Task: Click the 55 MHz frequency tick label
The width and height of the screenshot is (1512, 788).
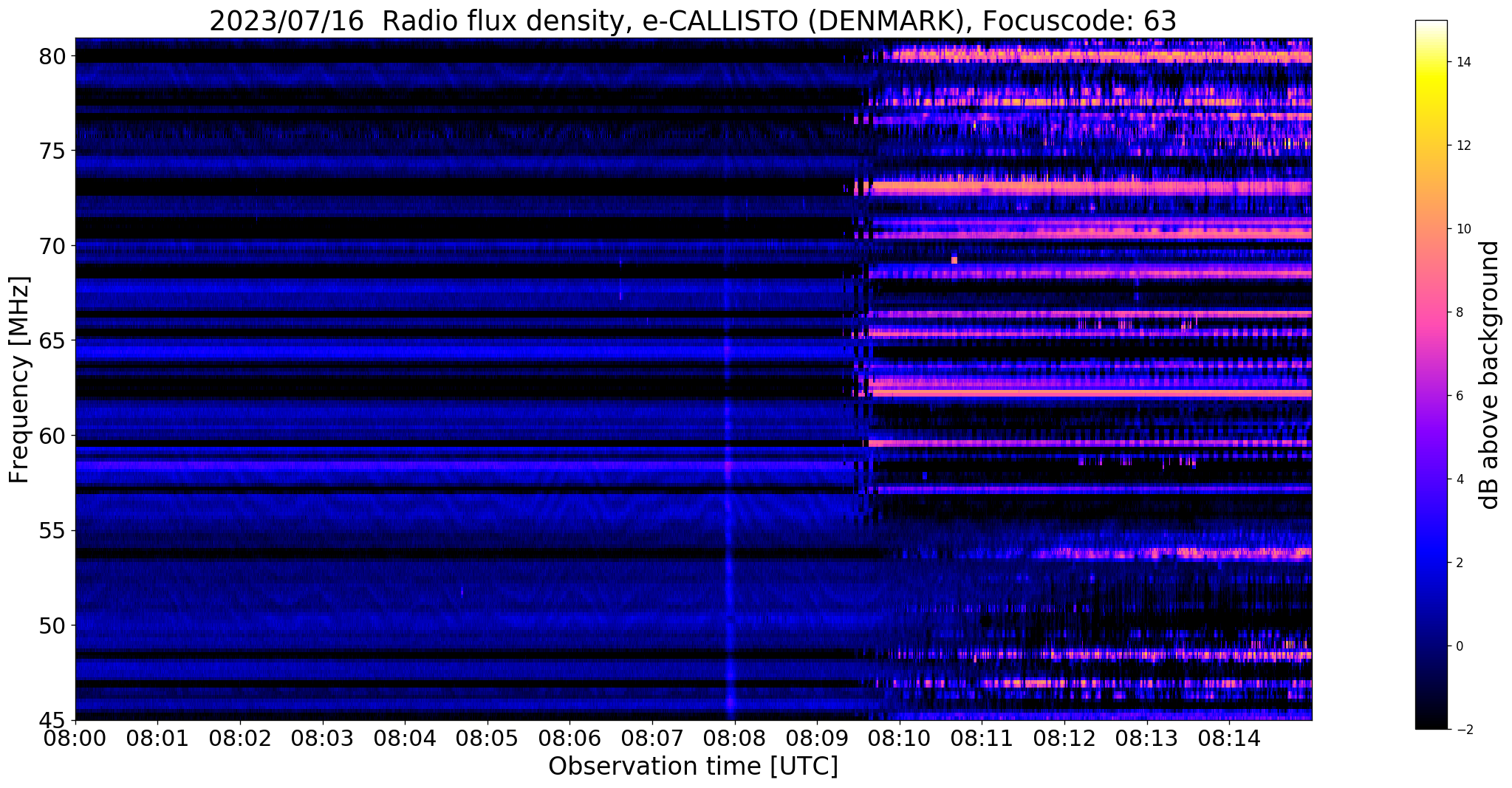Action: [x=52, y=531]
